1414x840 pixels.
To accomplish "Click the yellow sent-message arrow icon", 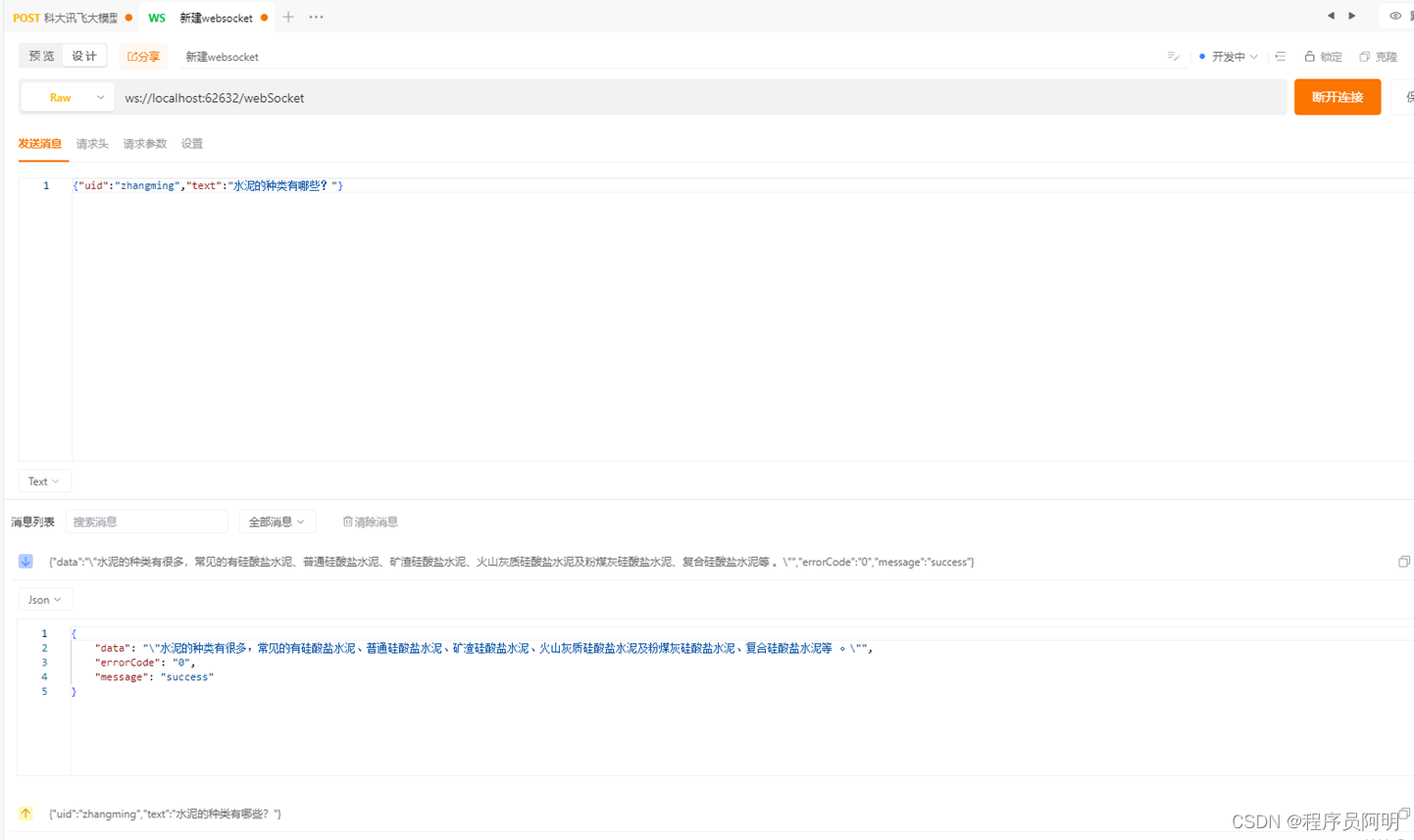I will click(25, 814).
